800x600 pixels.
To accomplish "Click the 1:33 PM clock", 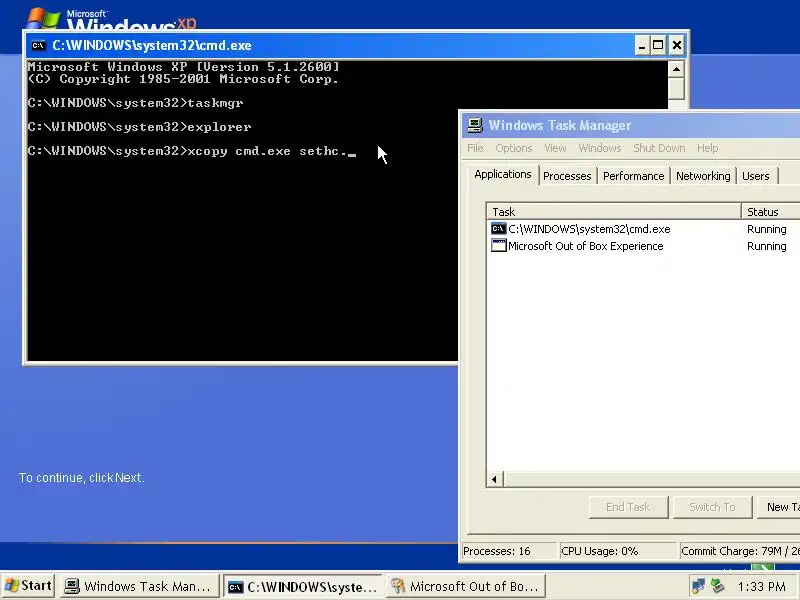I will click(762, 586).
